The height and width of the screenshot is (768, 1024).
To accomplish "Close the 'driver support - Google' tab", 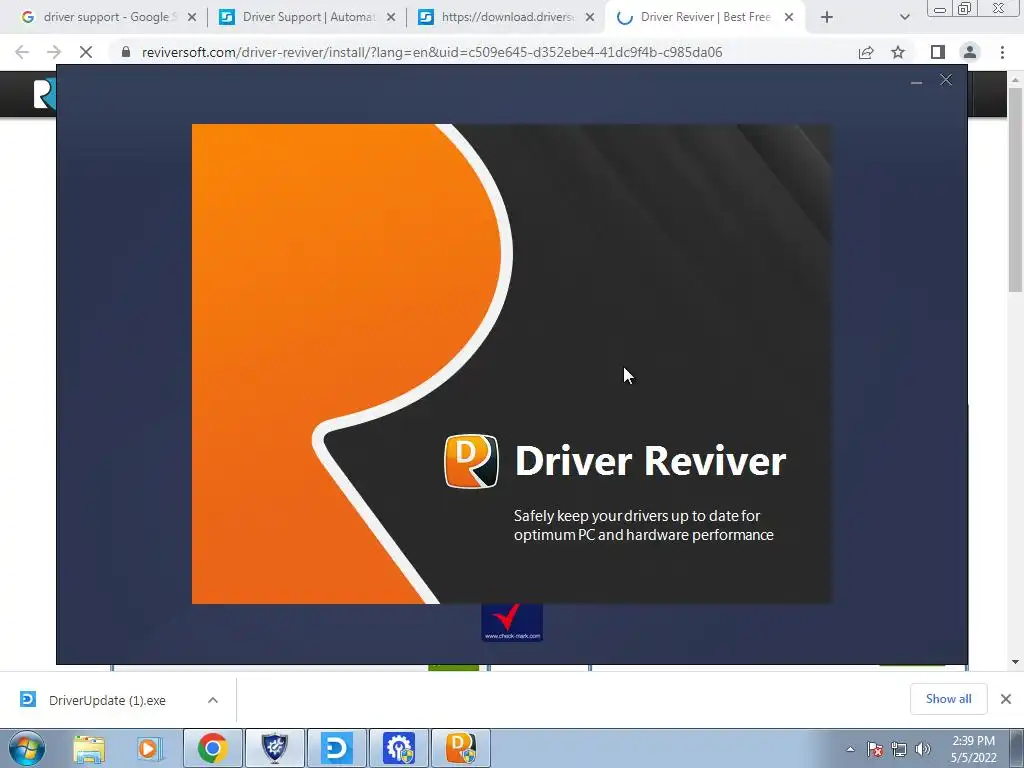I will [192, 18].
